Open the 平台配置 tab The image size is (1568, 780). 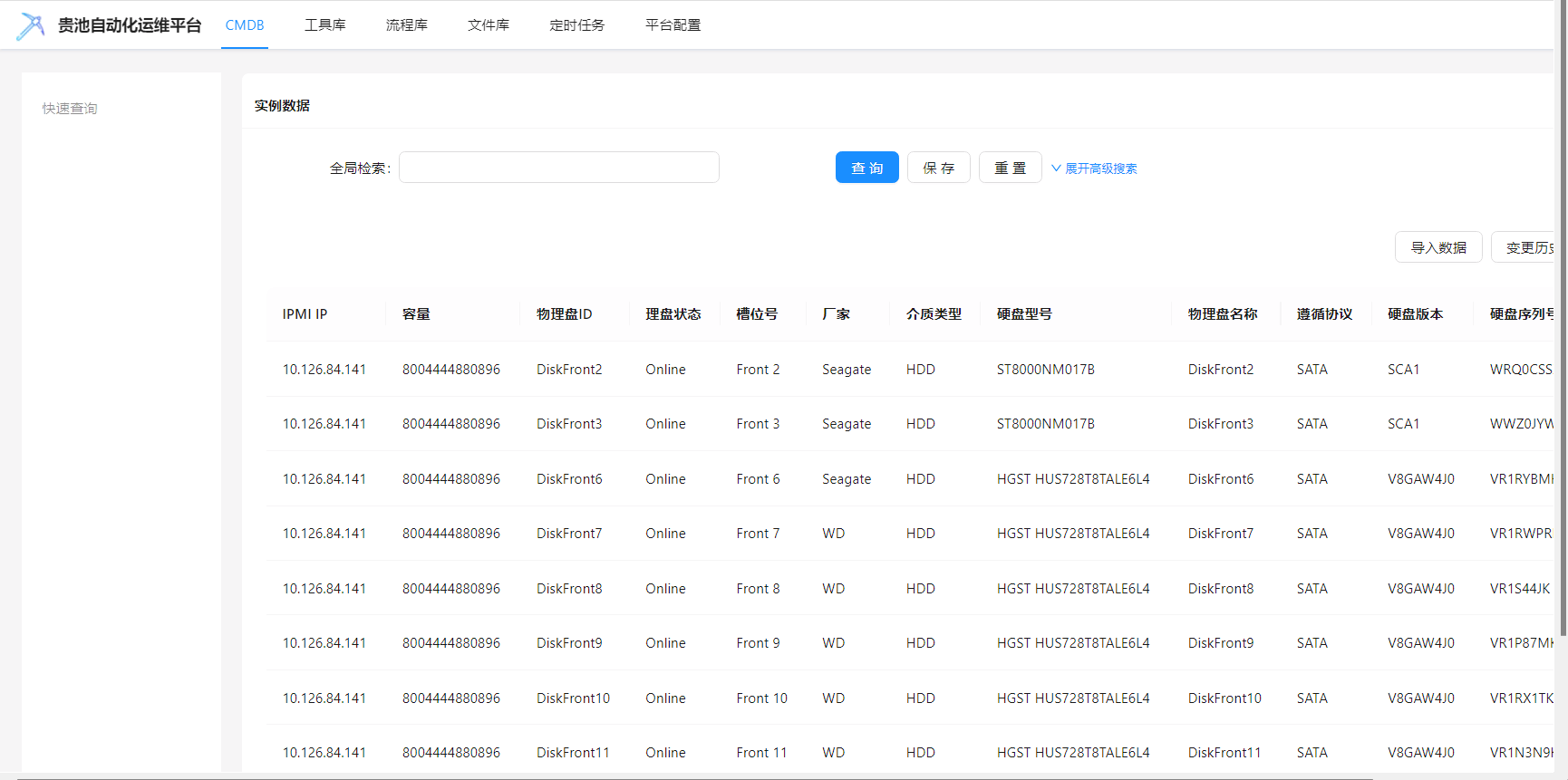click(673, 25)
